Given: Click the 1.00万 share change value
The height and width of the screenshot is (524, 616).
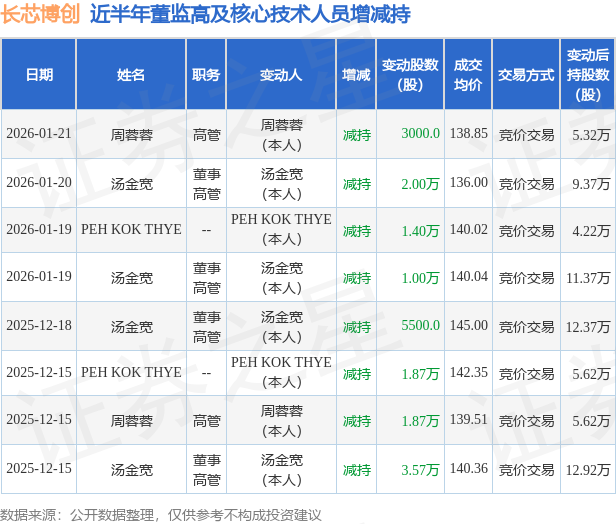Looking at the screenshot, I should [x=420, y=278].
